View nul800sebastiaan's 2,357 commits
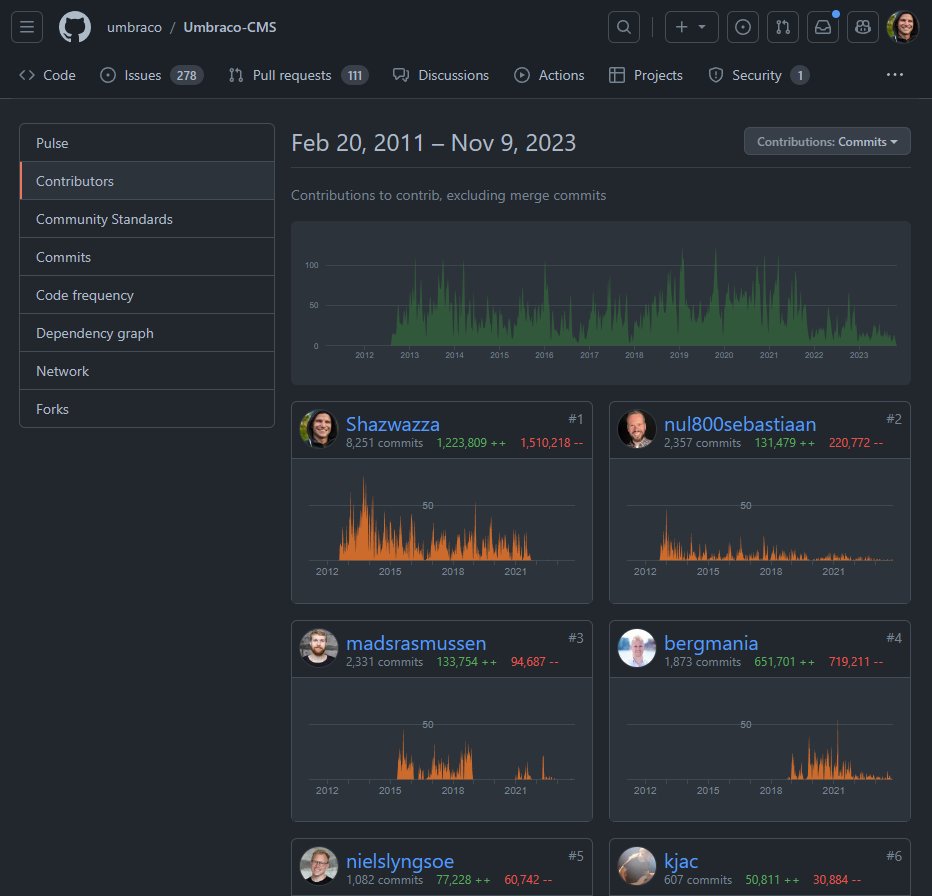This screenshot has height=896, width=932. (702, 443)
